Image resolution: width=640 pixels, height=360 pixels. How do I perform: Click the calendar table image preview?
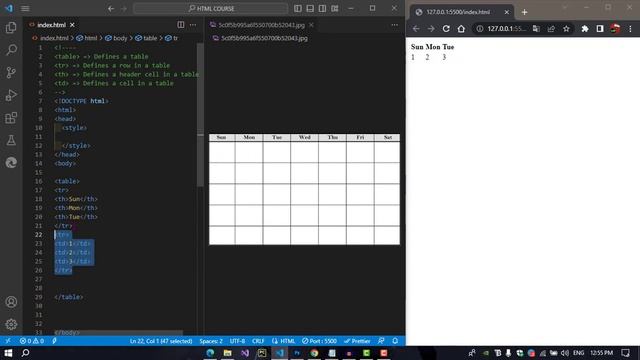304,189
